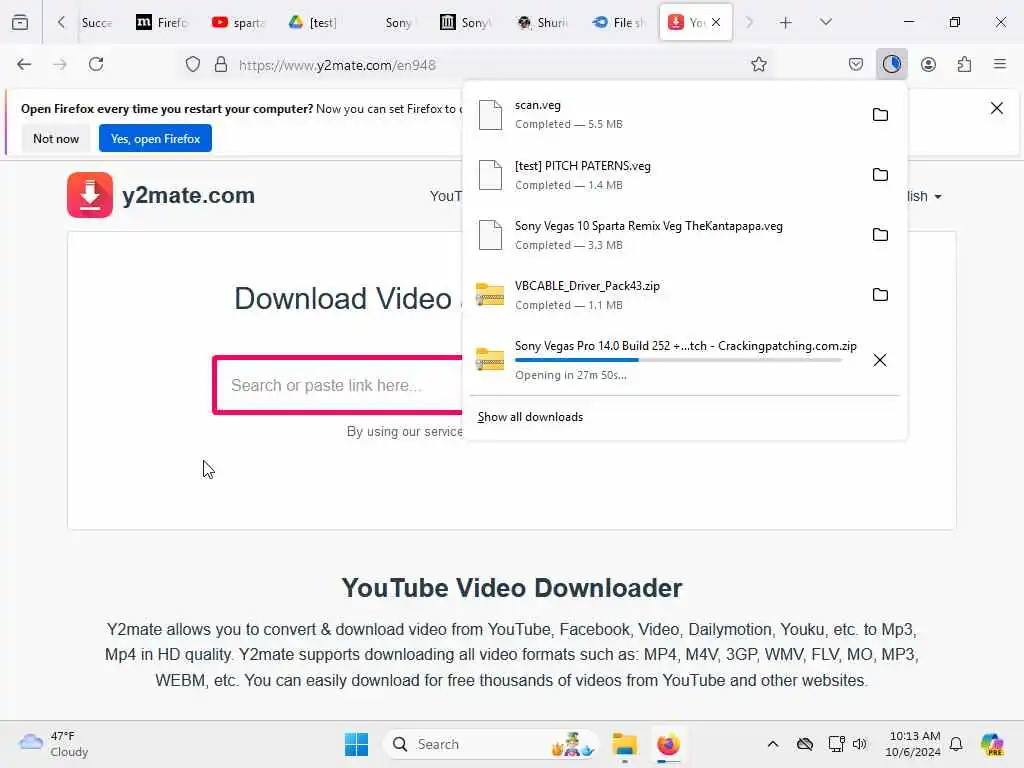Close the active y2mate tab
Viewport: 1024px width, 768px height.
tap(716, 22)
